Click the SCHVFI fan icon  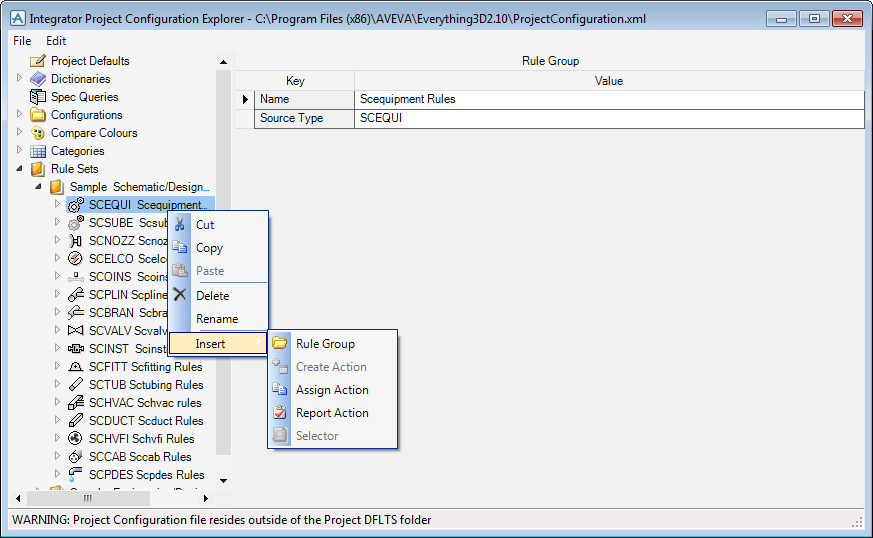click(76, 438)
